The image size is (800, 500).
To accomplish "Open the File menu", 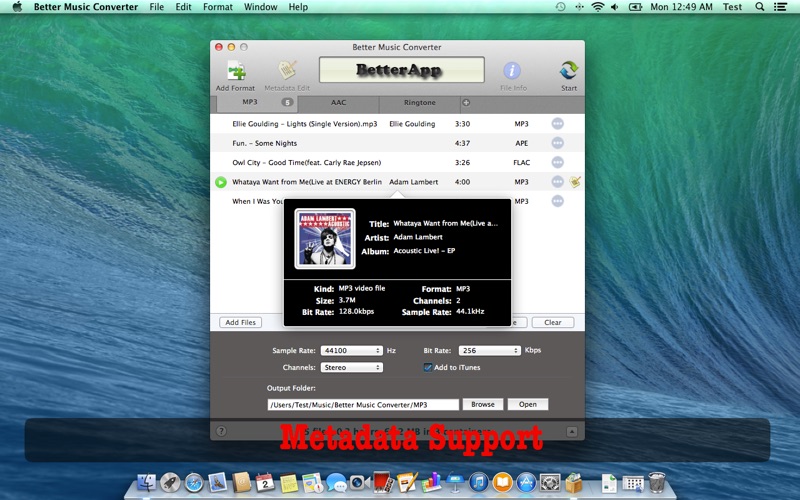I will (157, 7).
